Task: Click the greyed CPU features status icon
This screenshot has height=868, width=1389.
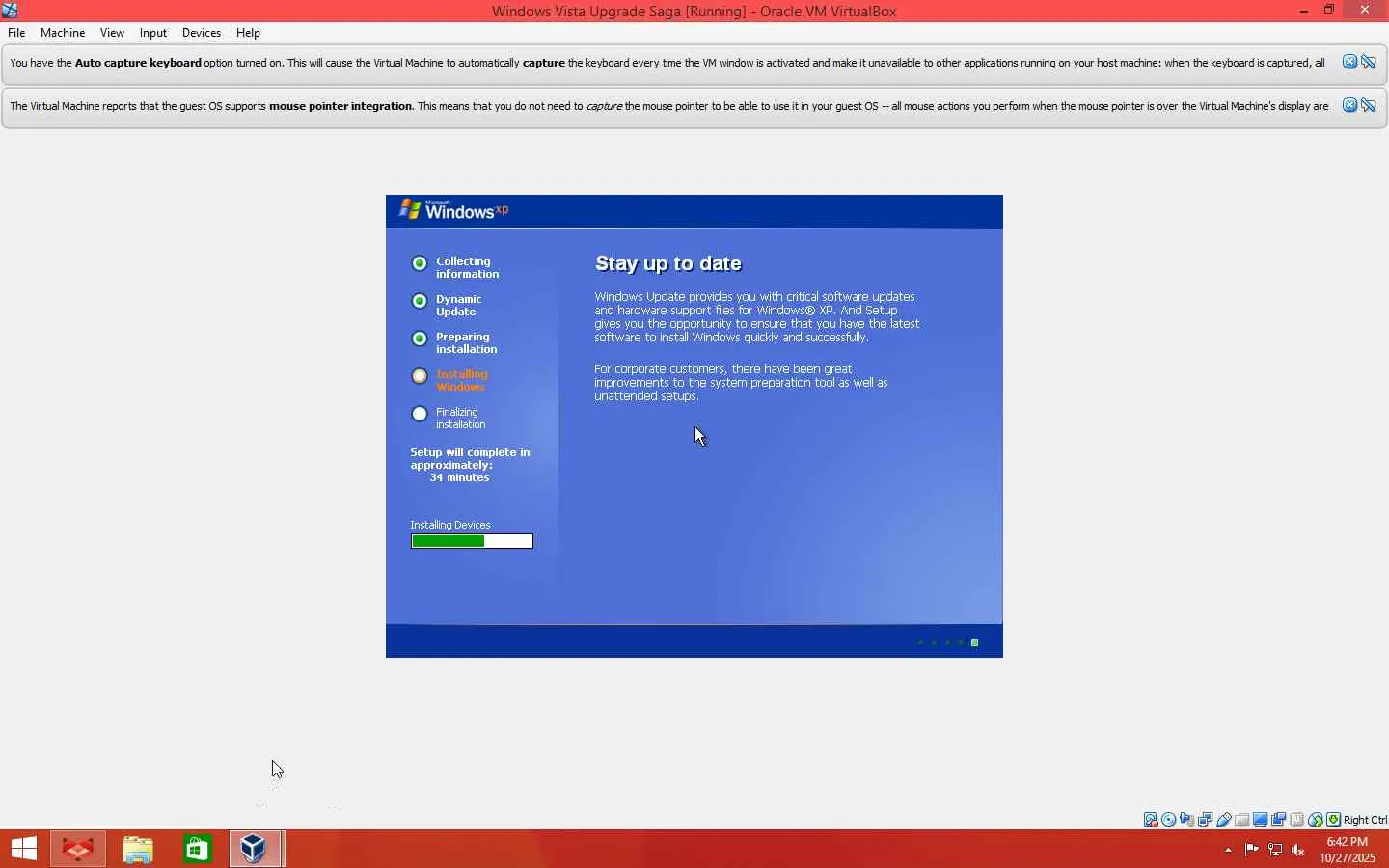Action: 1297,820
